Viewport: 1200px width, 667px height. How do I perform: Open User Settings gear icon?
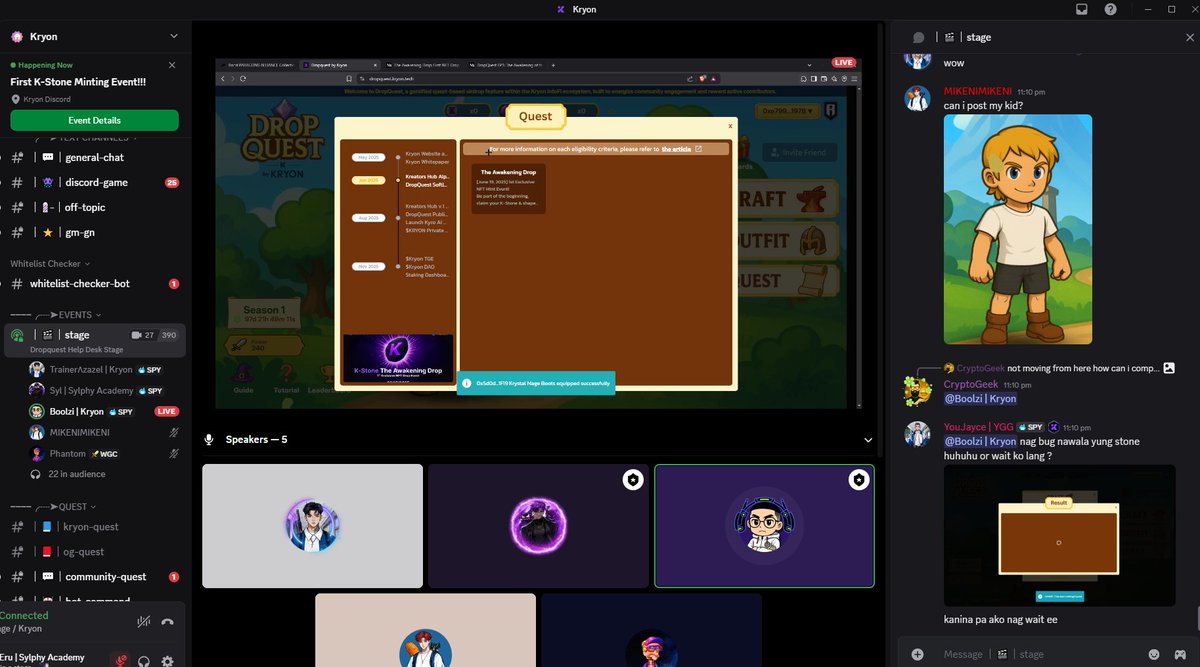coord(167,660)
